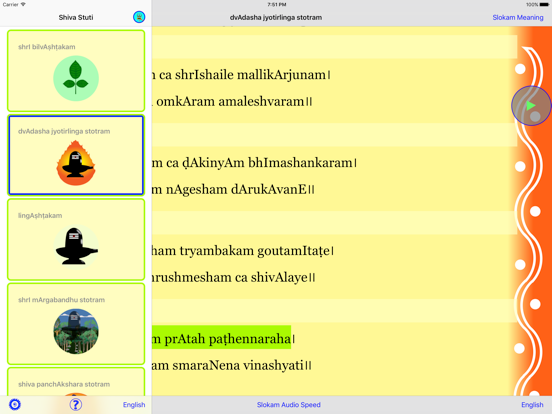Viewport: 552px width, 414px height.
Task: Open shrI bilvAshtakam card
Action: [76, 71]
